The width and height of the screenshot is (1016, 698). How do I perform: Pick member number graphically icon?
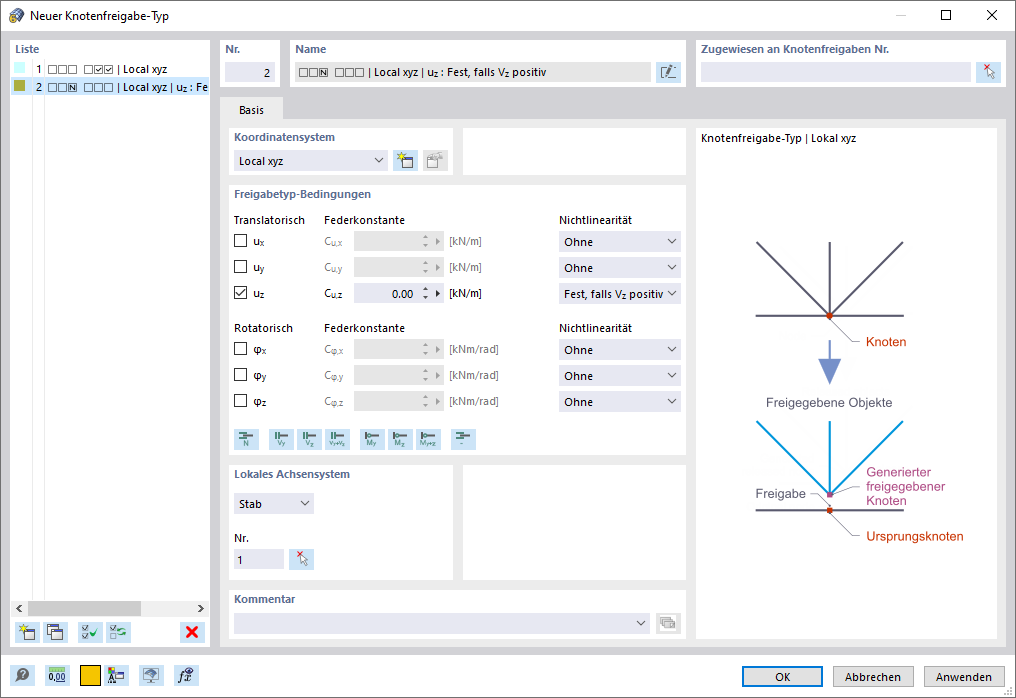pyautogui.click(x=301, y=559)
